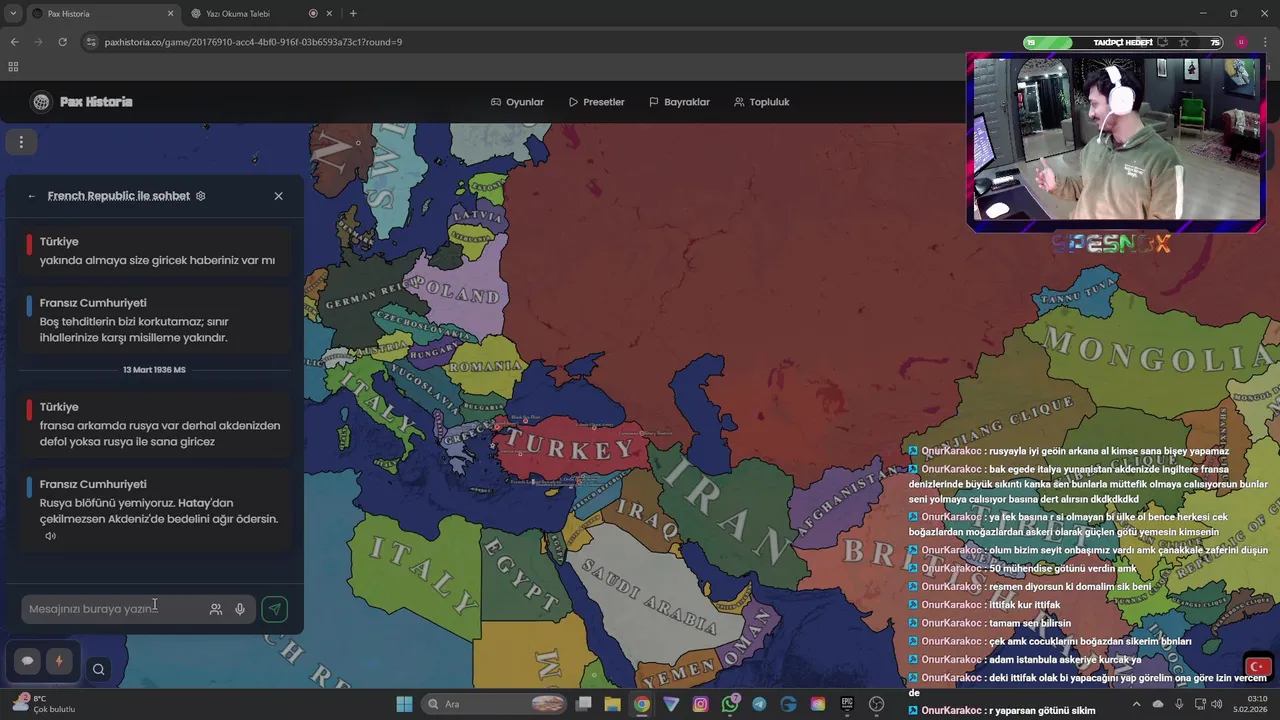The image size is (1280, 720).
Task: Click the browser address bar URL
Action: 253,42
